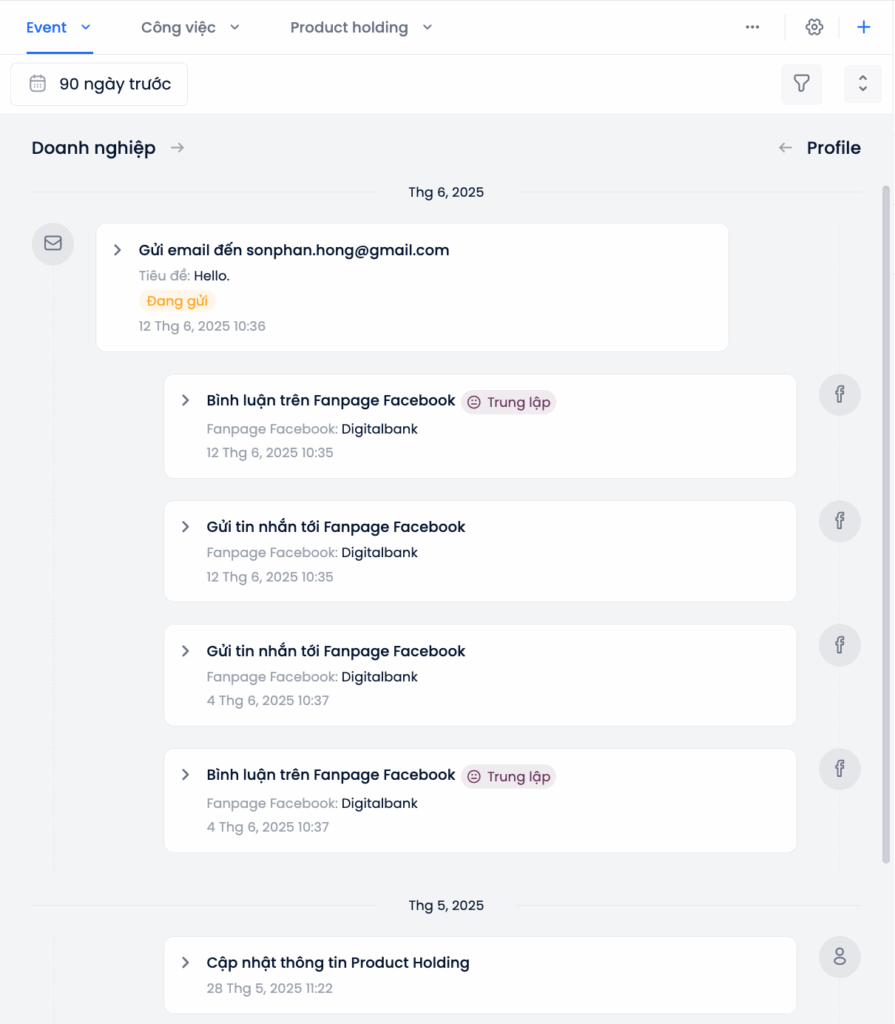Screen dimensions: 895x1024
Task: Expand the Cập nhật thông tin Product Holding event
Action: click(x=186, y=963)
